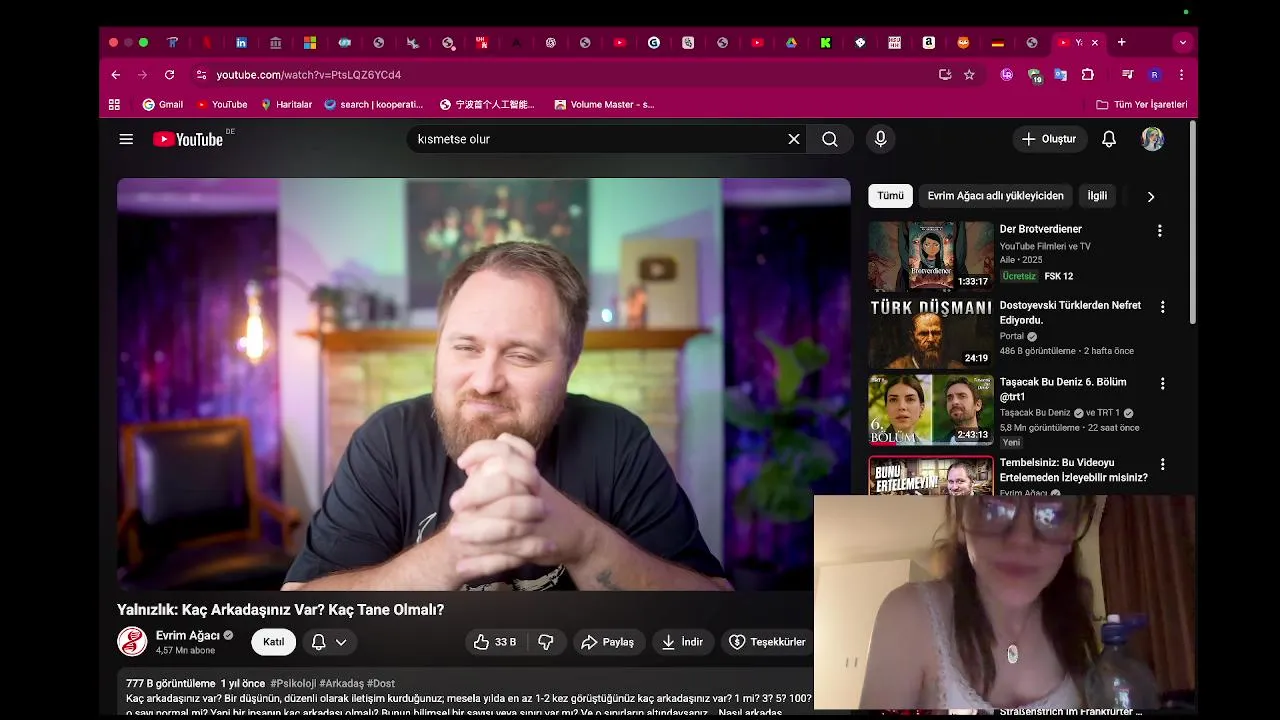Click the İndir download button

[682, 642]
